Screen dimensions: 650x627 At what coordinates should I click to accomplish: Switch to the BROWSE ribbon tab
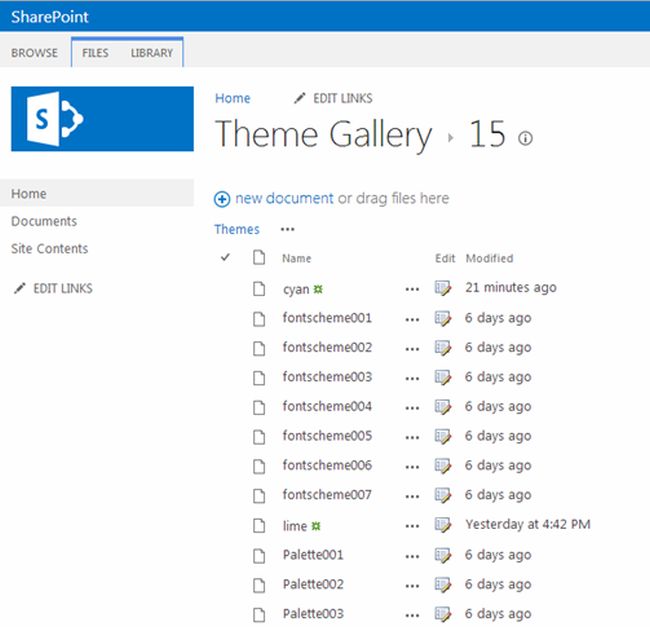(x=34, y=53)
